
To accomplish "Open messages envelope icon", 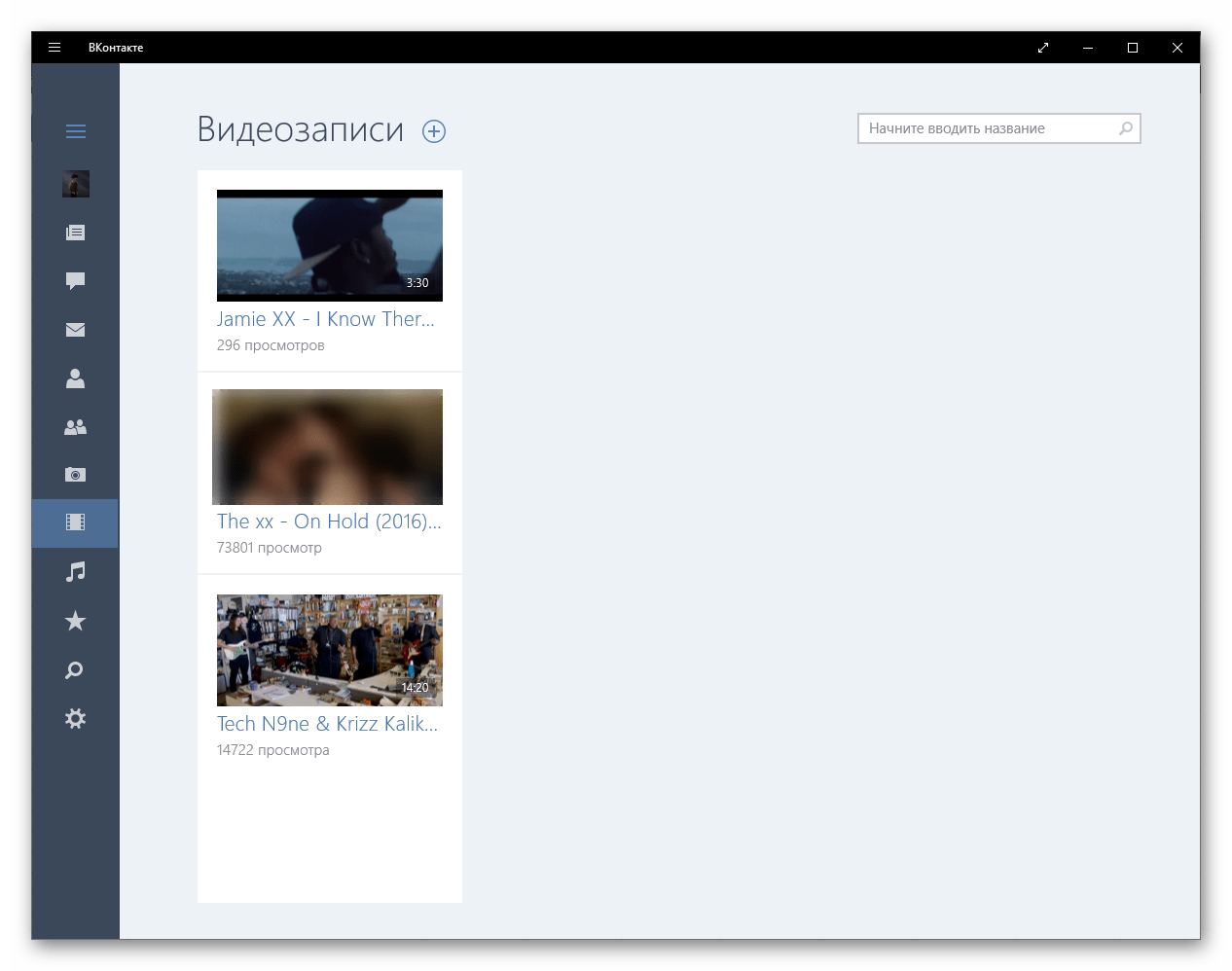I will pos(76,330).
